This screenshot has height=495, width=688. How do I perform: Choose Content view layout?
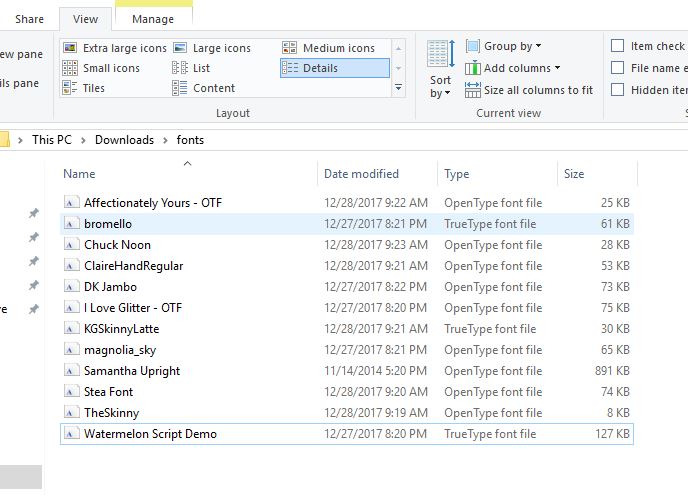tap(204, 88)
